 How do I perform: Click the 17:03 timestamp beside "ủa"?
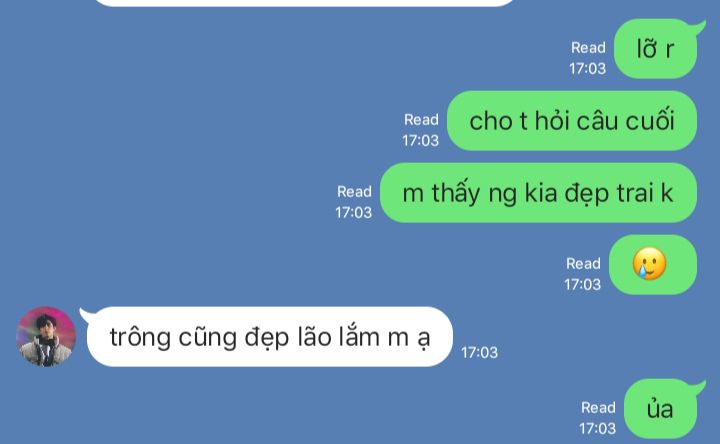[x=597, y=428]
